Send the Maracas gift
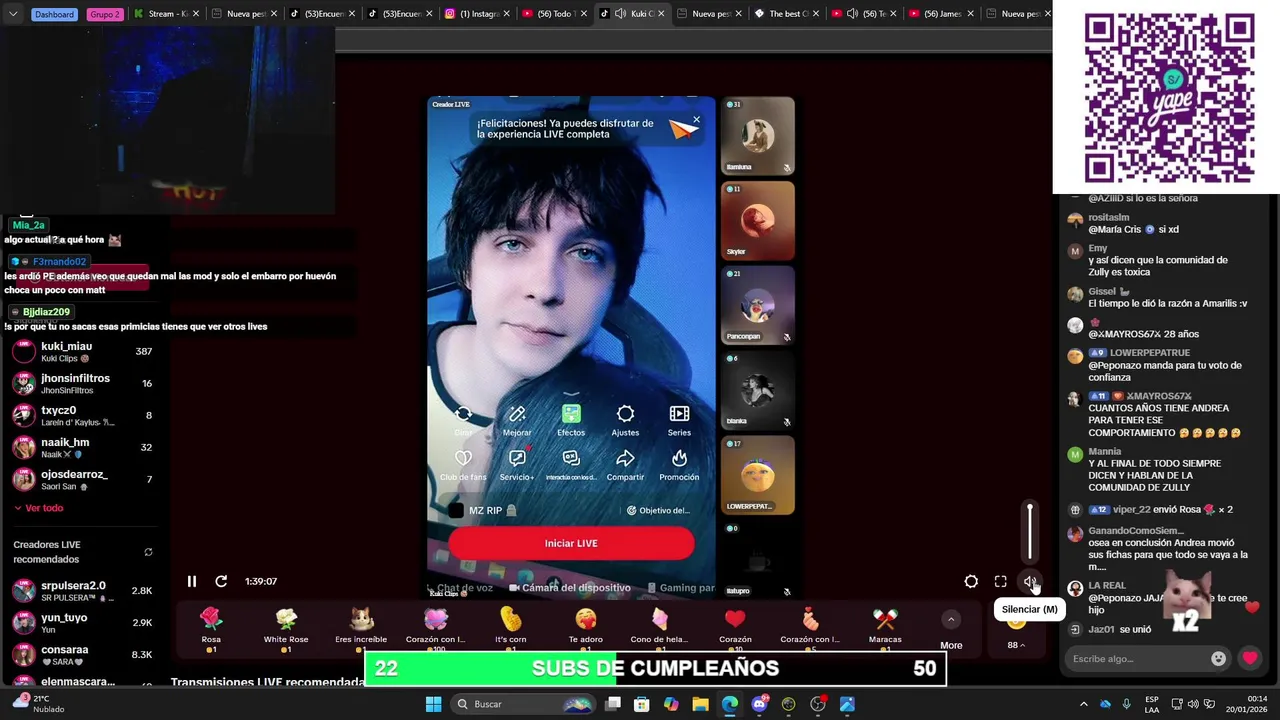The width and height of the screenshot is (1280, 720). point(885,628)
